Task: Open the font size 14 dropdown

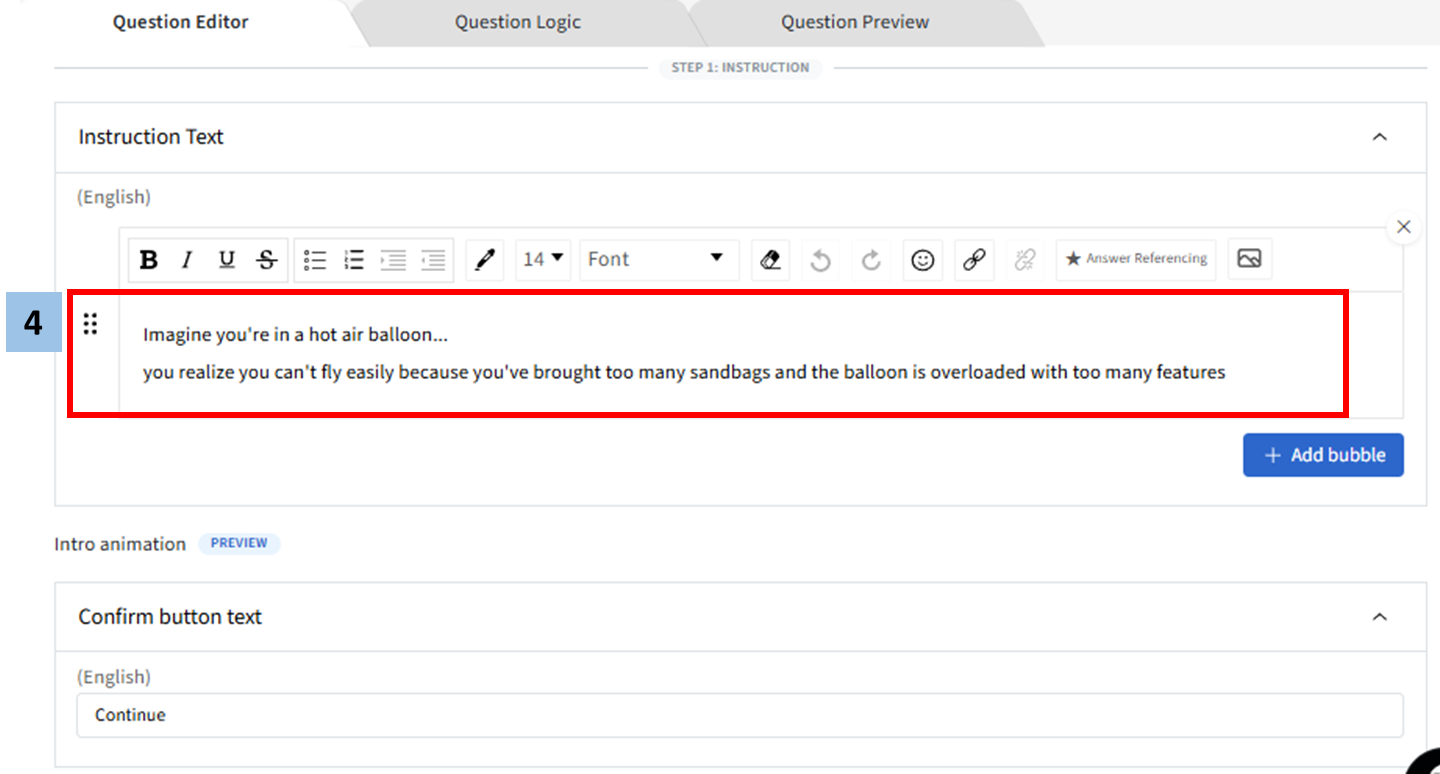Action: (x=543, y=260)
